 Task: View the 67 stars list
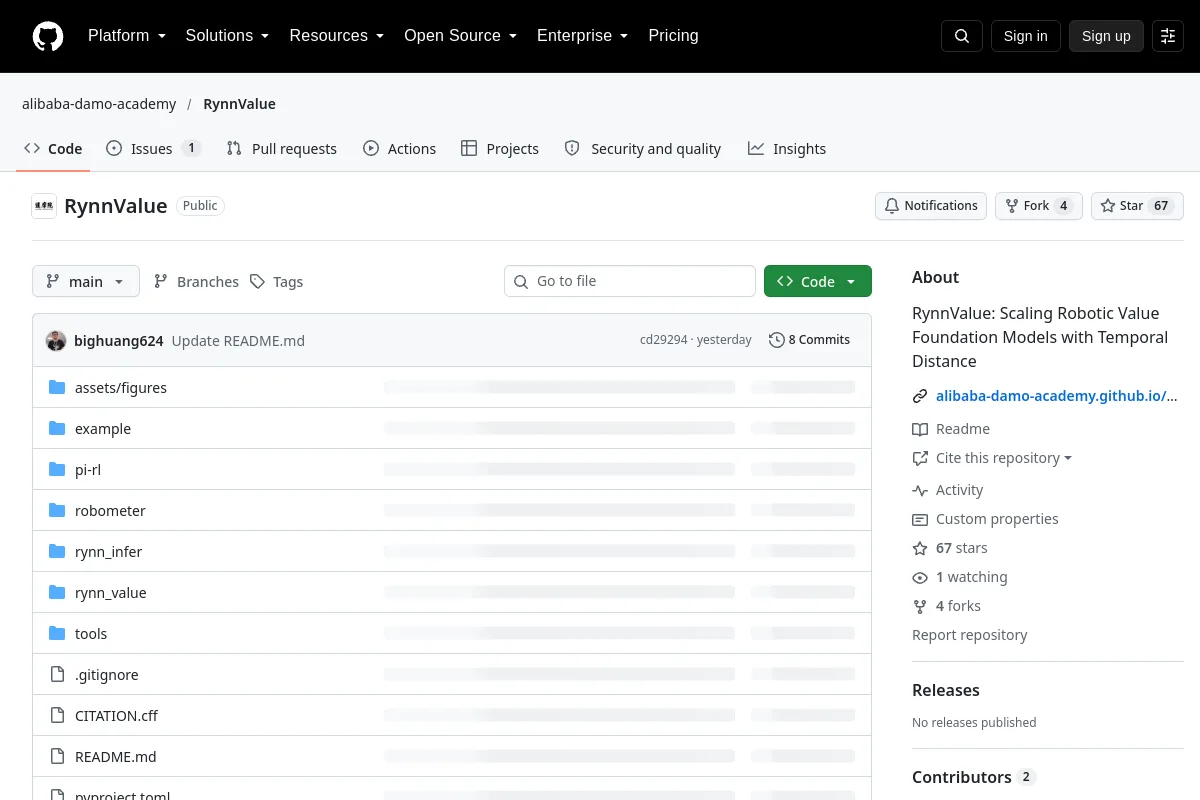coord(950,548)
